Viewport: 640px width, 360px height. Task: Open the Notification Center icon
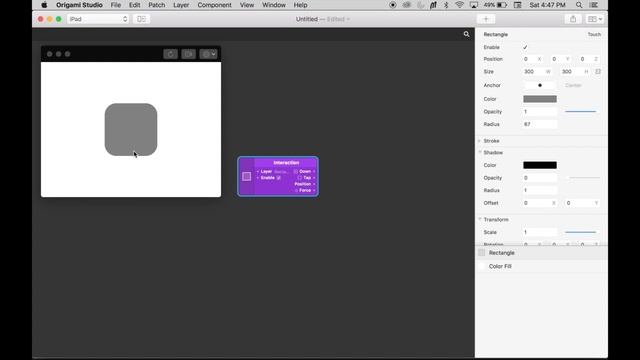coord(594,5)
